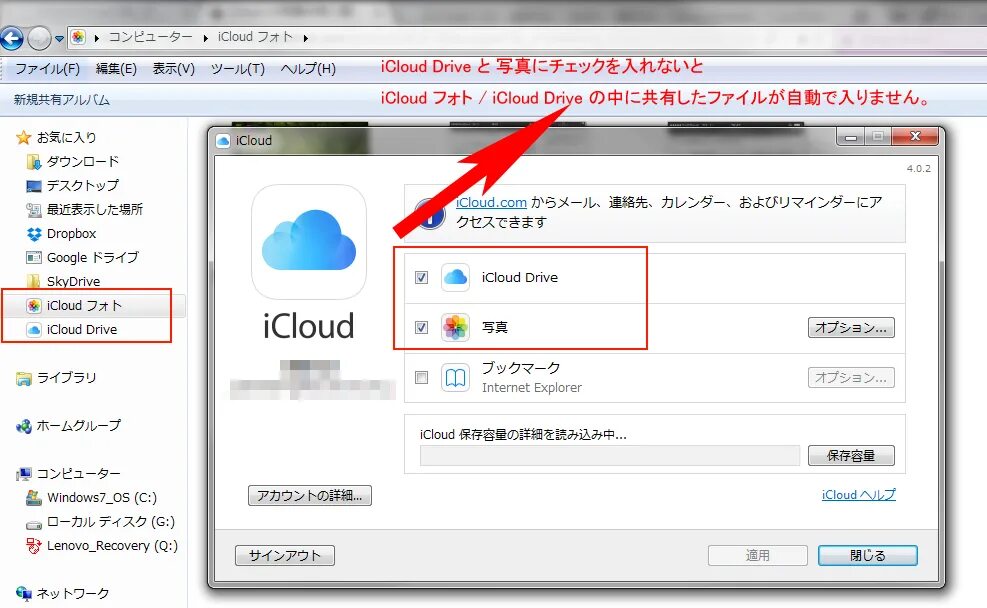Click the disabled ブックマーク オプション button

point(851,378)
